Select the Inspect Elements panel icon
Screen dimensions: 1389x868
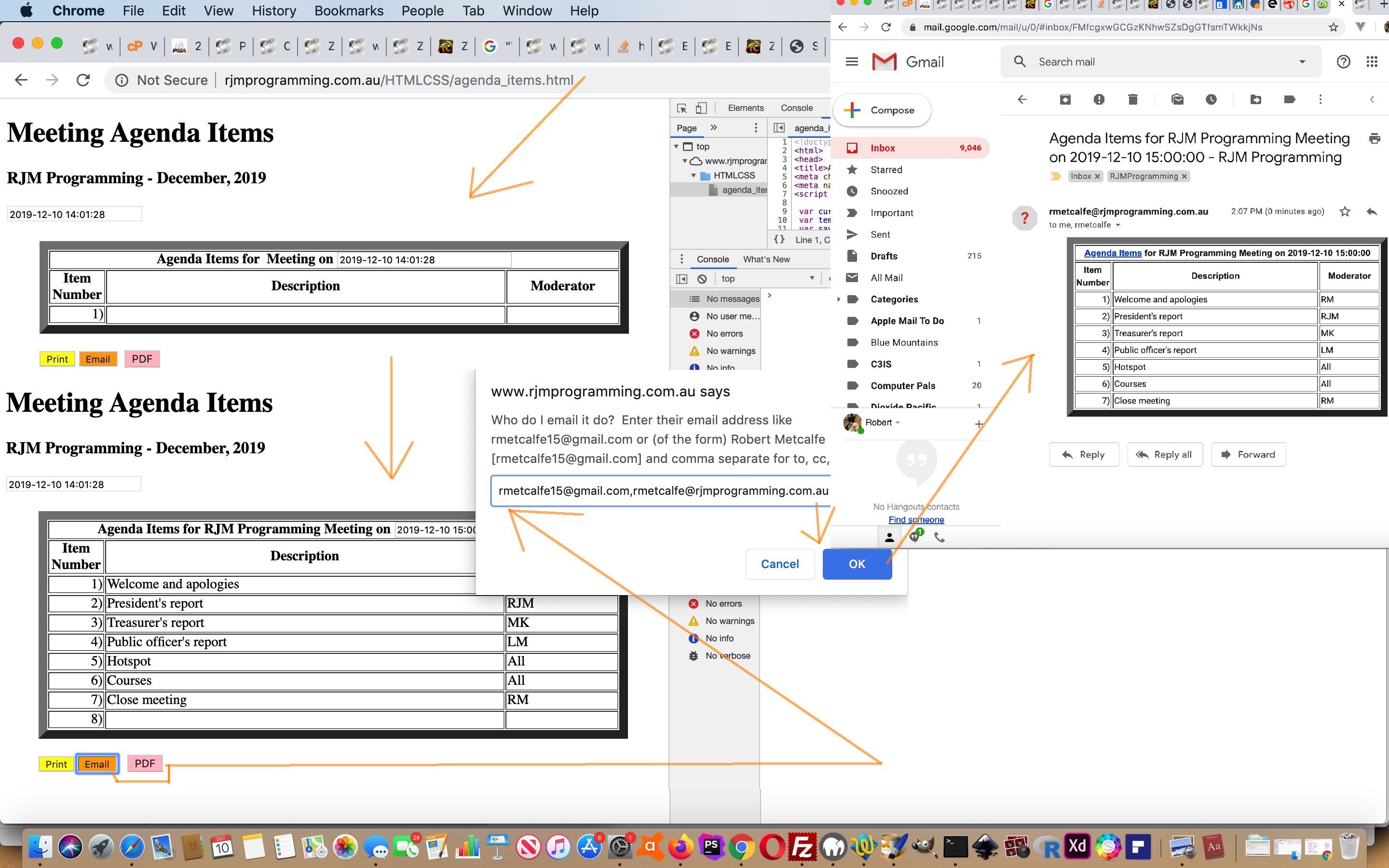click(x=682, y=109)
